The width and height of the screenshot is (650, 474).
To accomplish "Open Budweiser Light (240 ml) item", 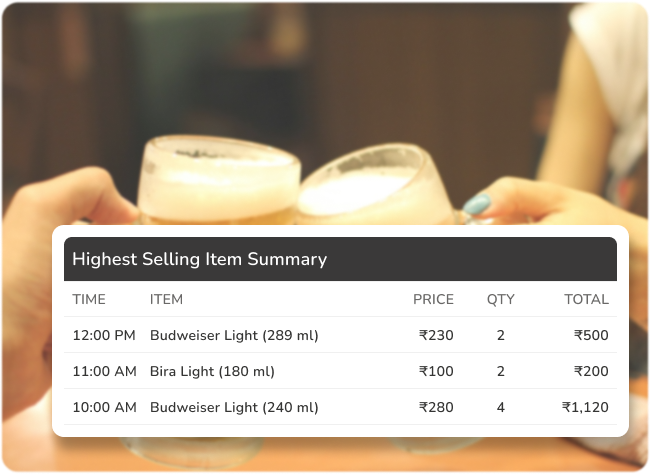I will click(x=234, y=407).
